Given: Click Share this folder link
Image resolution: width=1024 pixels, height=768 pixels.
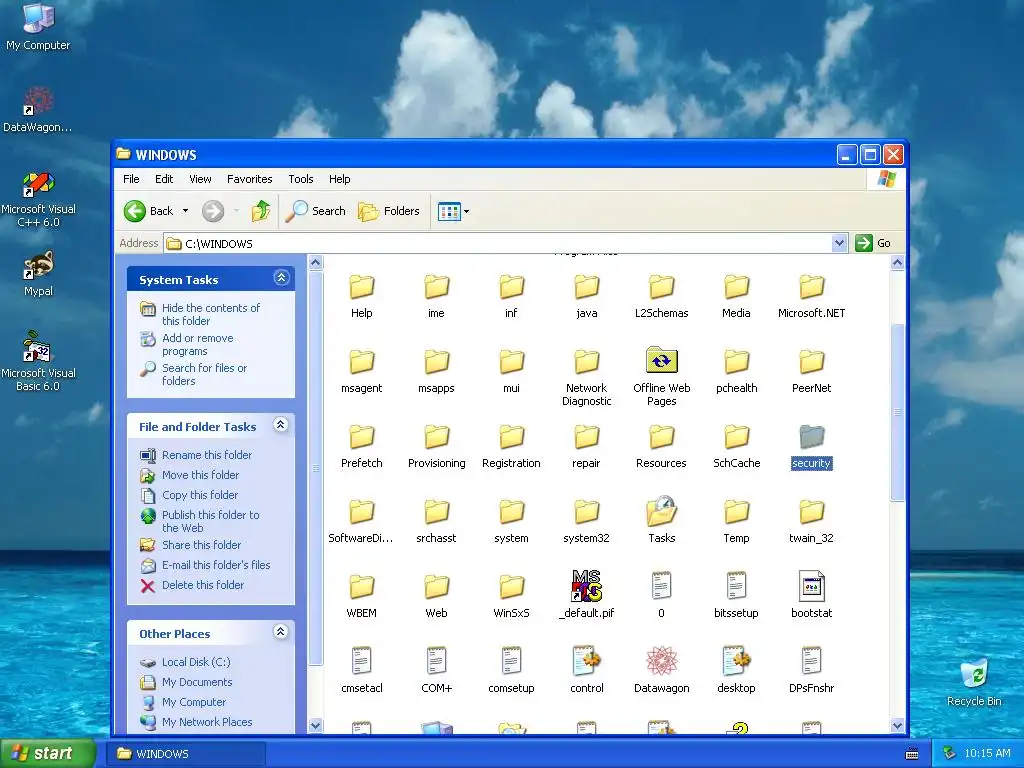Looking at the screenshot, I should click(x=201, y=545).
